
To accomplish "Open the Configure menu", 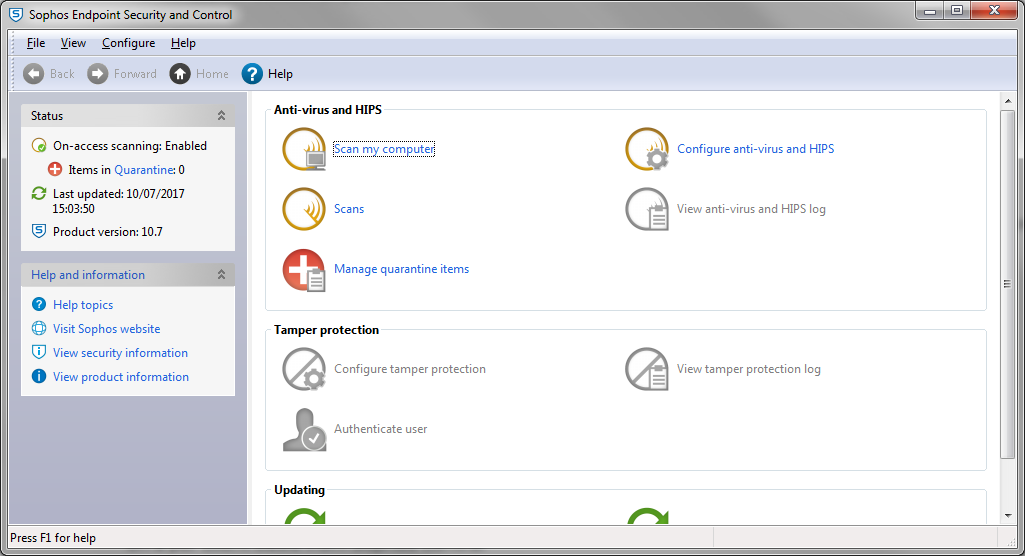I will tap(128, 43).
